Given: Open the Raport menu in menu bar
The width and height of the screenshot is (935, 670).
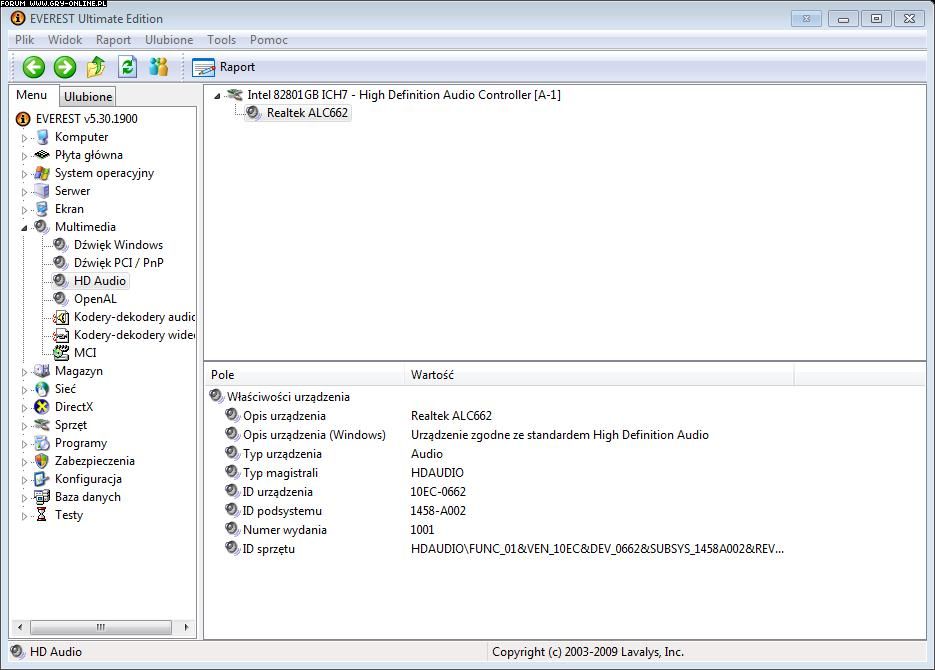Looking at the screenshot, I should [113, 40].
